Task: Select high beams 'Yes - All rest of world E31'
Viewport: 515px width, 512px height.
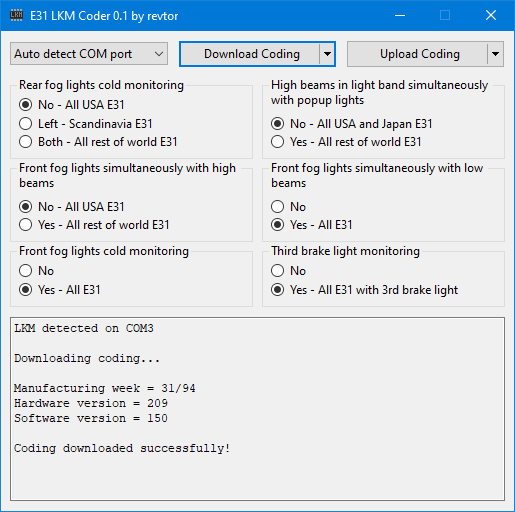Action: 346,142
